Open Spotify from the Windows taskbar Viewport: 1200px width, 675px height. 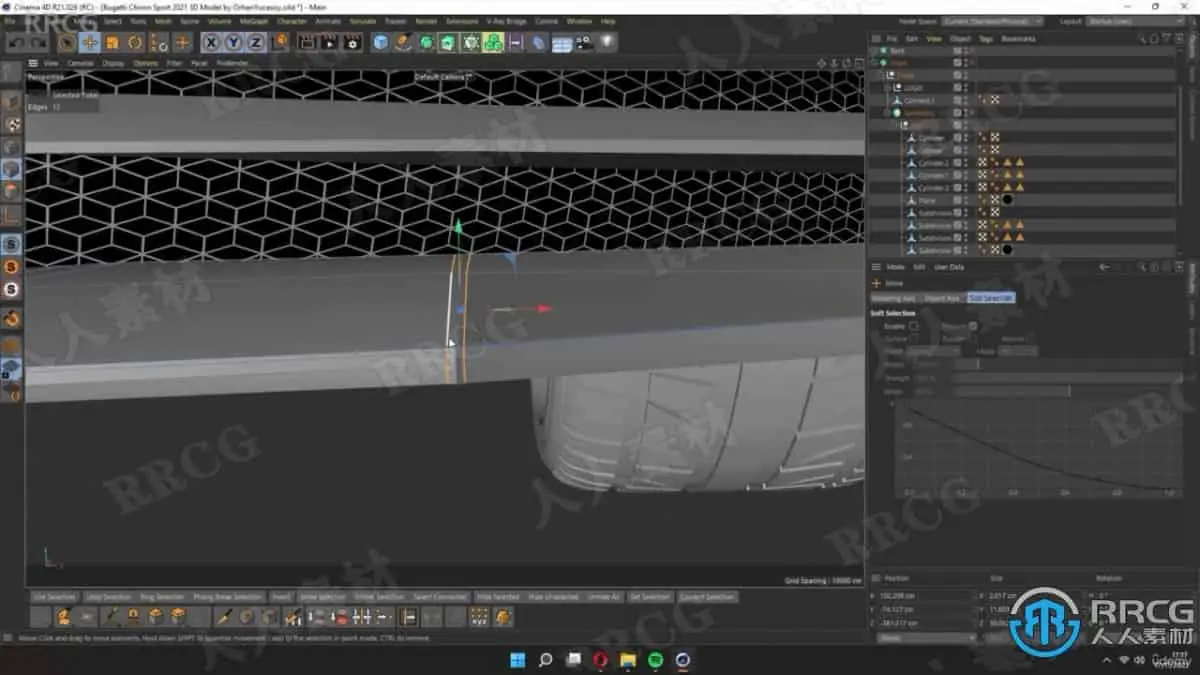[655, 660]
